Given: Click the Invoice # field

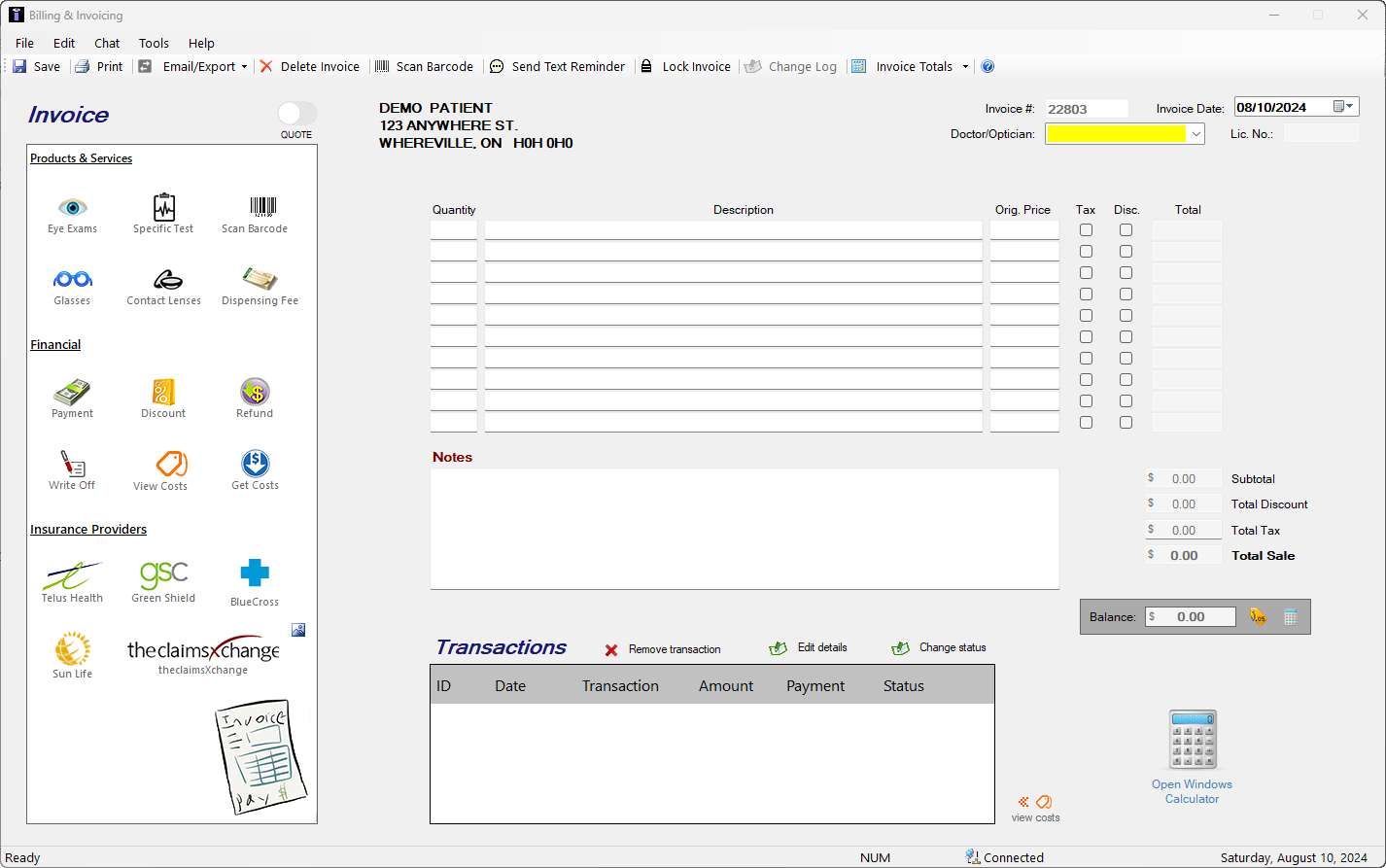Looking at the screenshot, I should (1087, 109).
